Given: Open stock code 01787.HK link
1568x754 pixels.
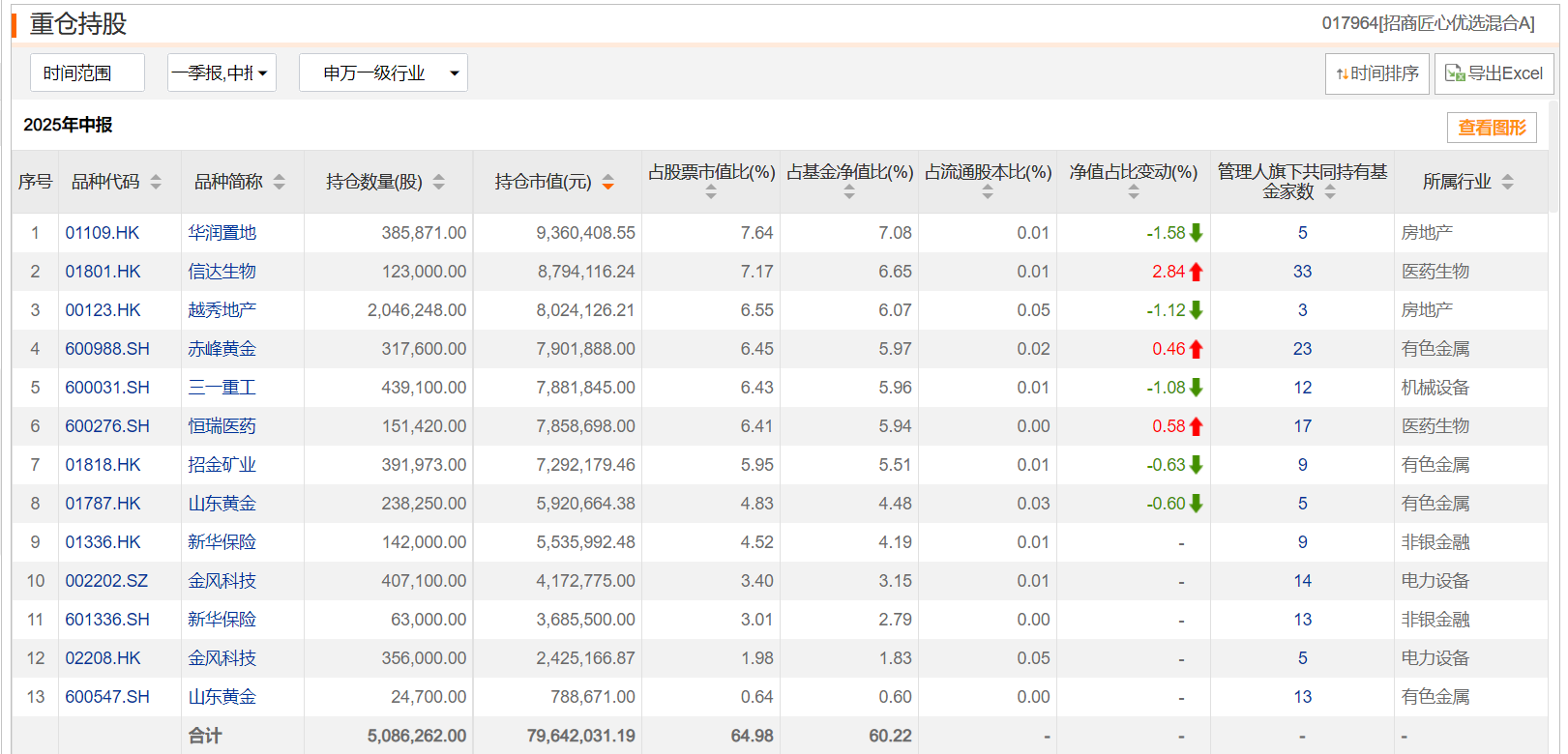Looking at the screenshot, I should coord(103,504).
